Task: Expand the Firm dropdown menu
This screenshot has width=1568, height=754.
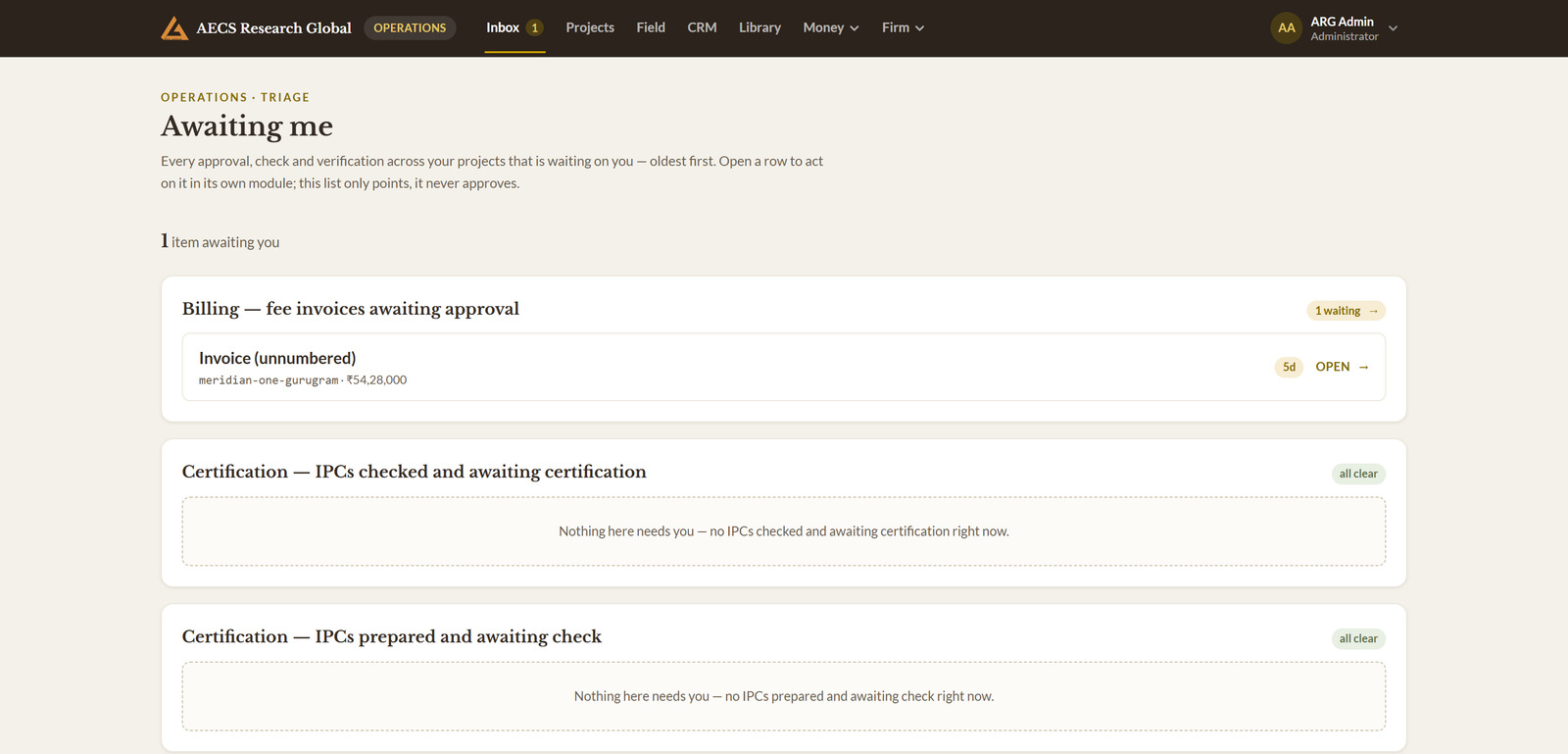Action: pyautogui.click(x=903, y=27)
